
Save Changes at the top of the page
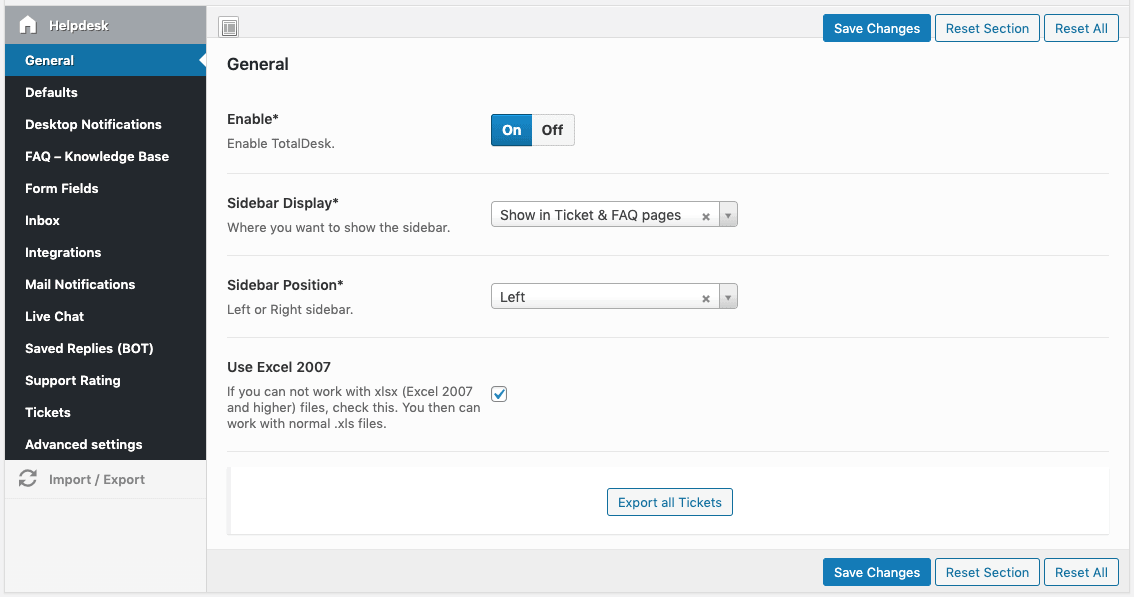point(876,28)
